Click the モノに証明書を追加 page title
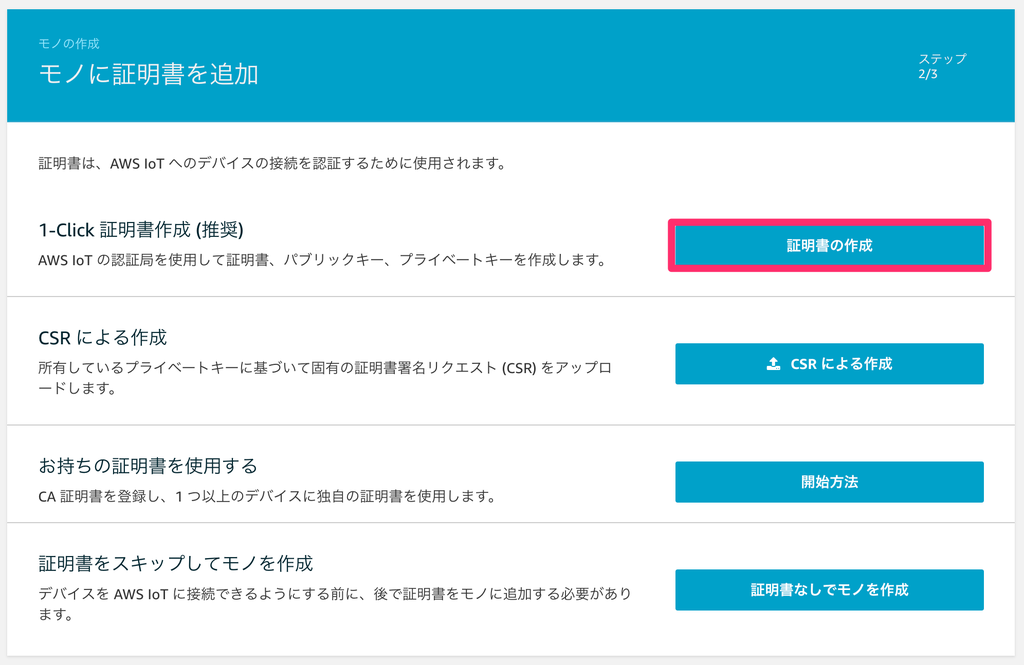1024x665 pixels. 148,74
